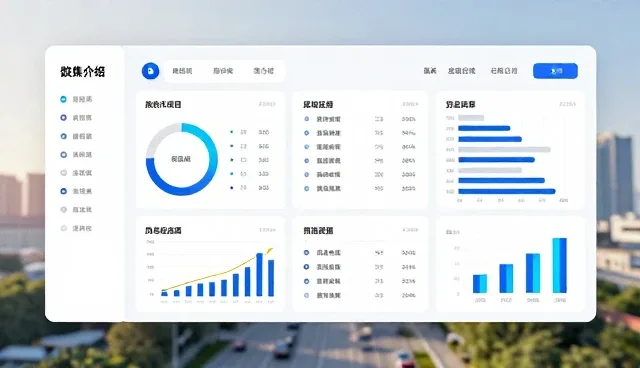Select the seventh sidebar item's gray icon

pos(63,210)
